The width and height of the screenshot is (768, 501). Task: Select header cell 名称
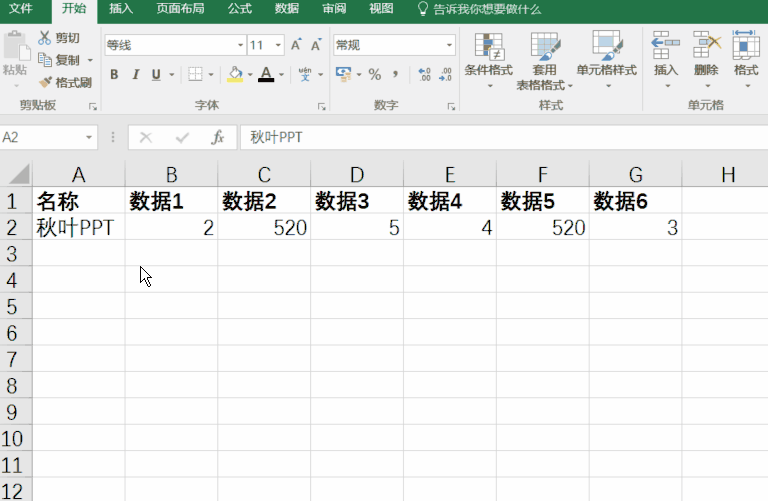(78, 201)
